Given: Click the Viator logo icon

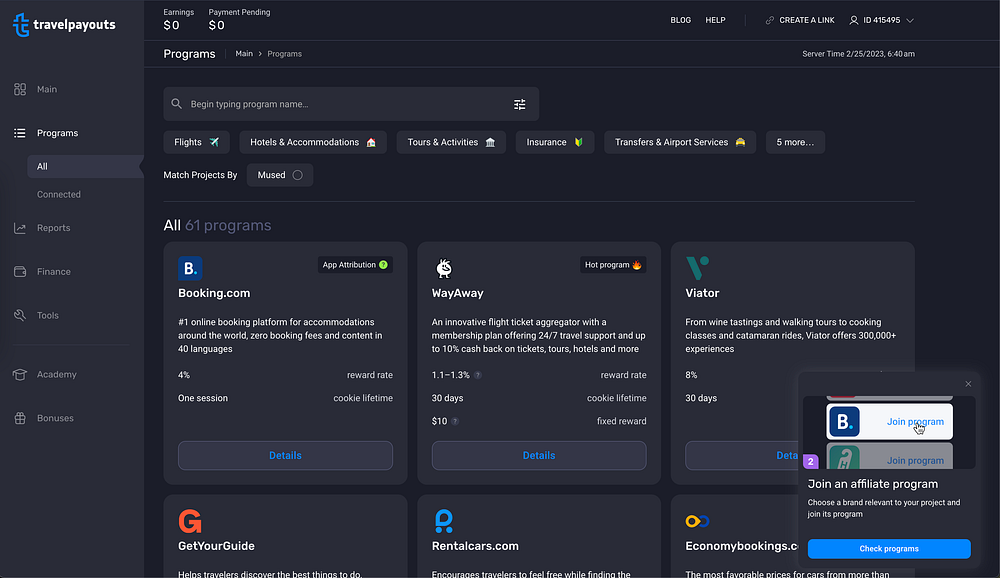Looking at the screenshot, I should pos(697,268).
